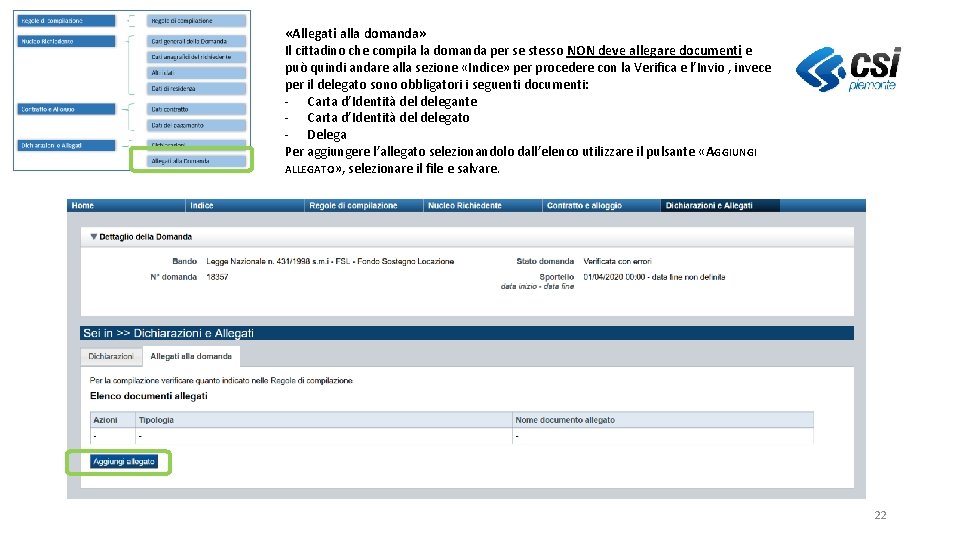The width and height of the screenshot is (960, 540).
Task: Click the Sportello date 01/04/2020 value
Action: click(x=654, y=277)
